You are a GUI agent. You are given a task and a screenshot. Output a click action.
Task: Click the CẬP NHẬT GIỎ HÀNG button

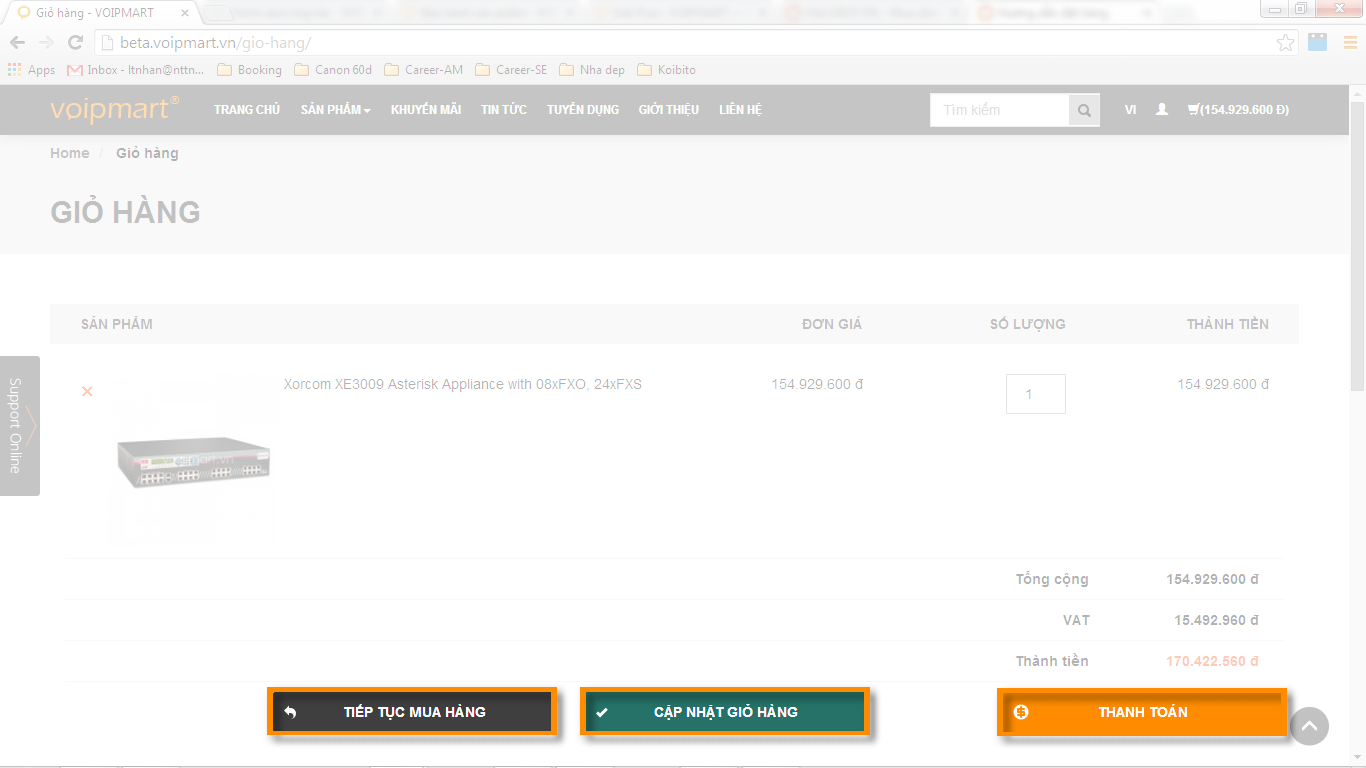(x=725, y=712)
